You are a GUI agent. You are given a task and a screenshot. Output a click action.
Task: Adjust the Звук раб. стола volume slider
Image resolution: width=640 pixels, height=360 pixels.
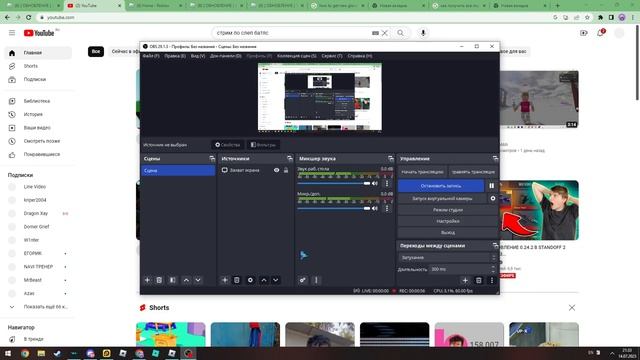pyautogui.click(x=333, y=184)
